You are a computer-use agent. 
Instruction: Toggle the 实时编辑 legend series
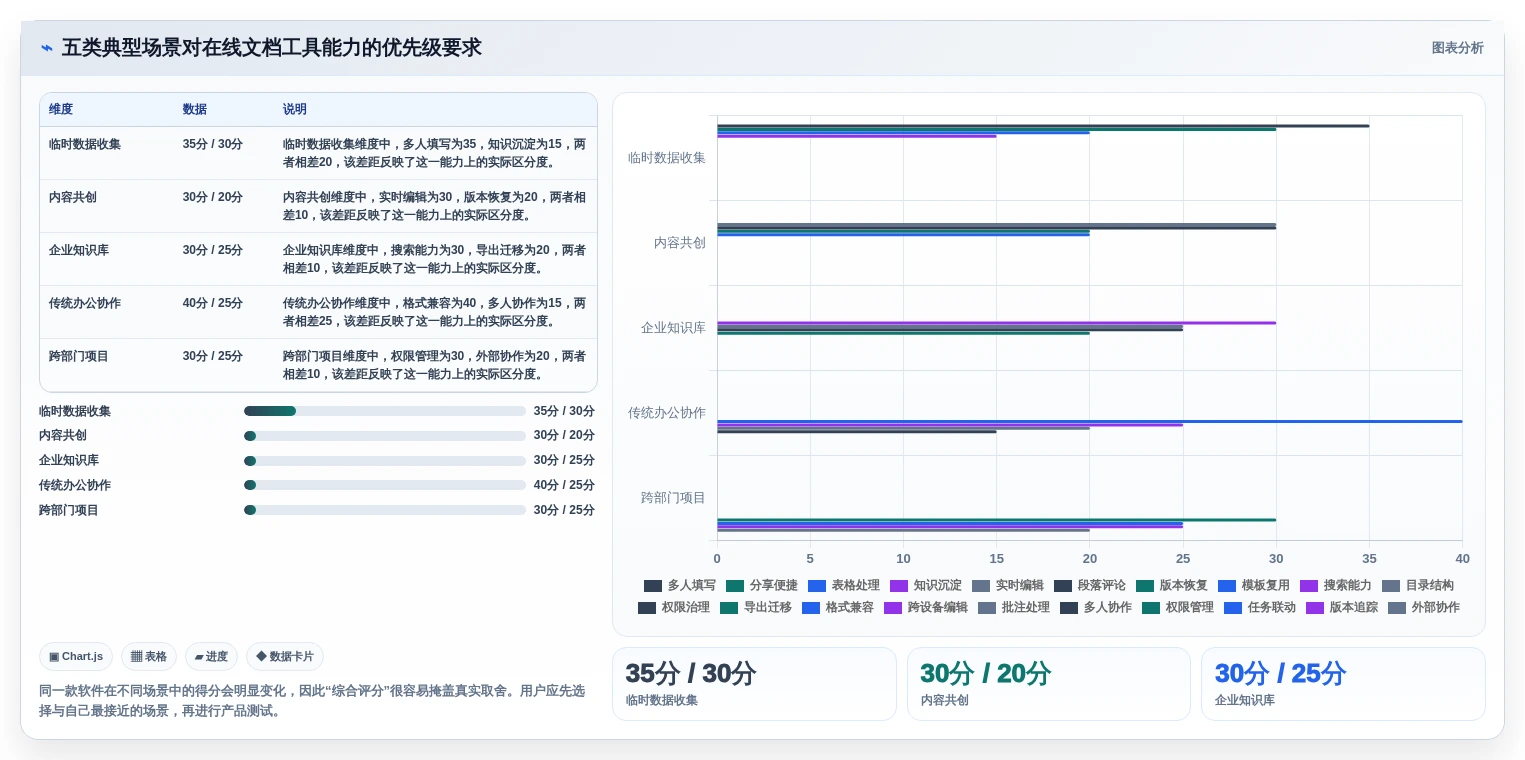[1007, 585]
